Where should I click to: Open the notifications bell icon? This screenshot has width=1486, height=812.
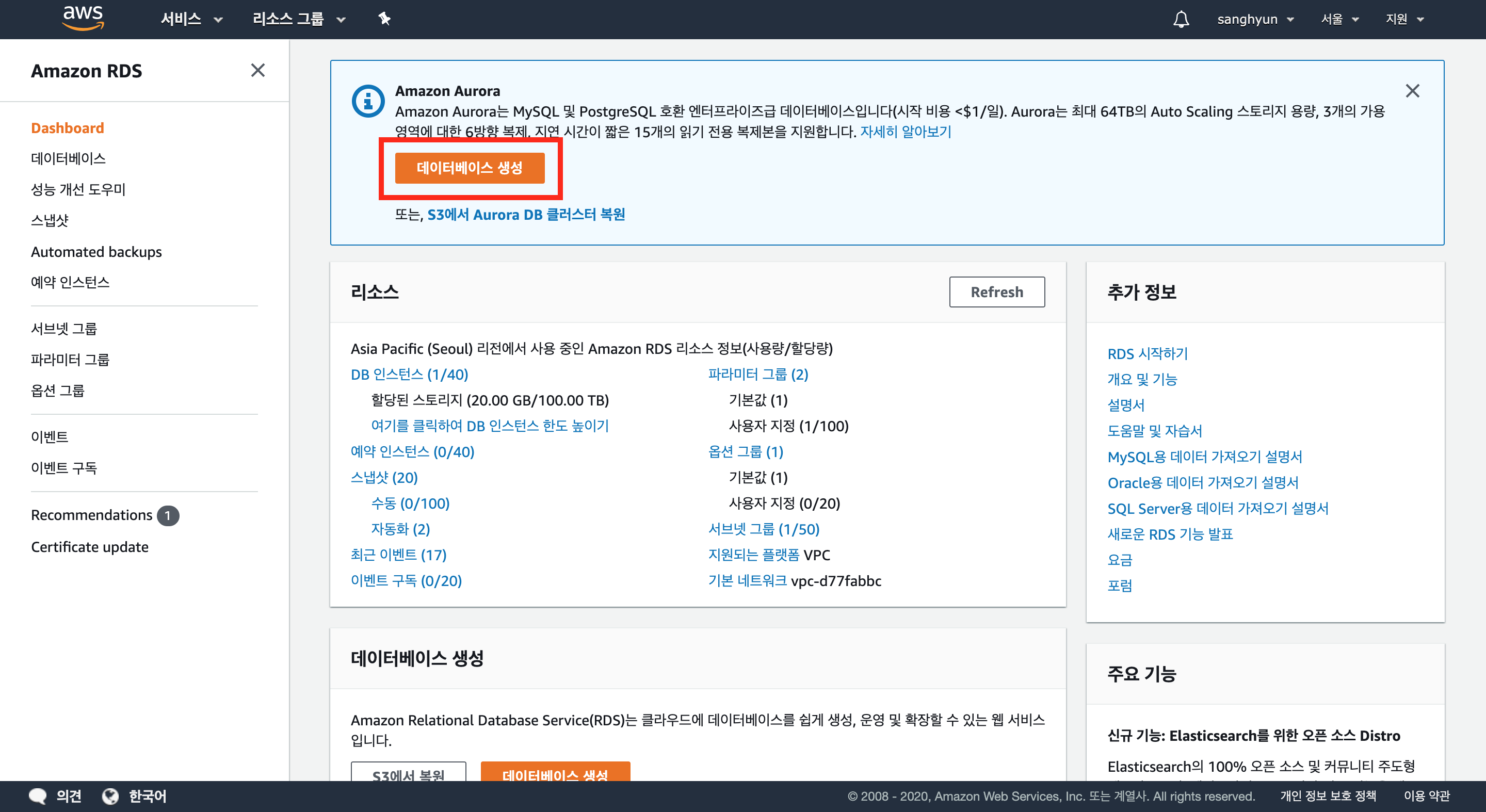1181,19
